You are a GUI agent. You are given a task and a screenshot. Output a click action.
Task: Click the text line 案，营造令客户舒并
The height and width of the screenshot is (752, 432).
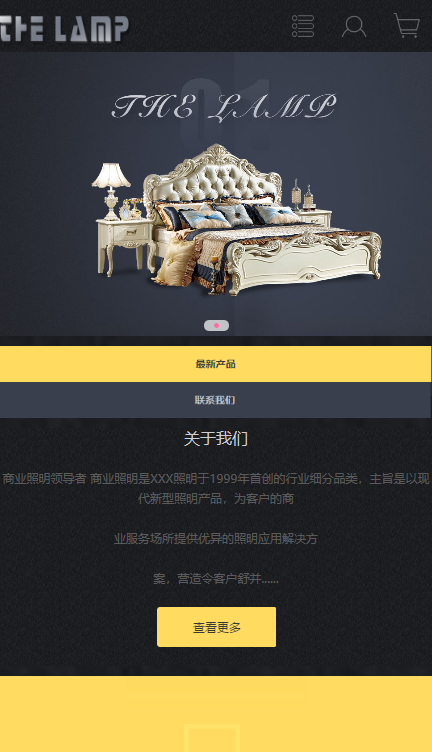tap(216, 579)
